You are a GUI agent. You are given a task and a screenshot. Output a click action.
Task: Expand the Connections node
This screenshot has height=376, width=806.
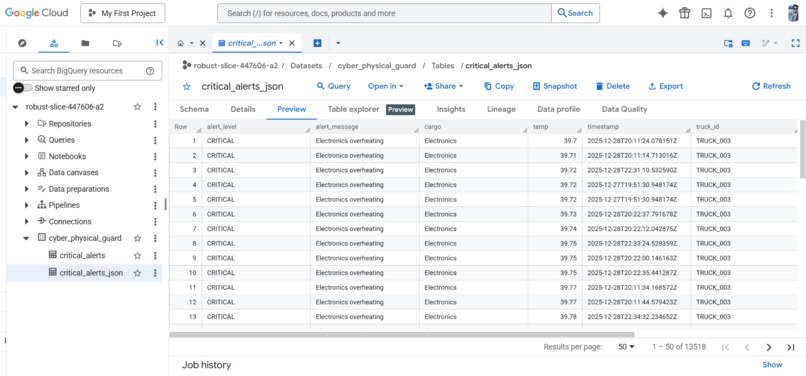[27, 222]
